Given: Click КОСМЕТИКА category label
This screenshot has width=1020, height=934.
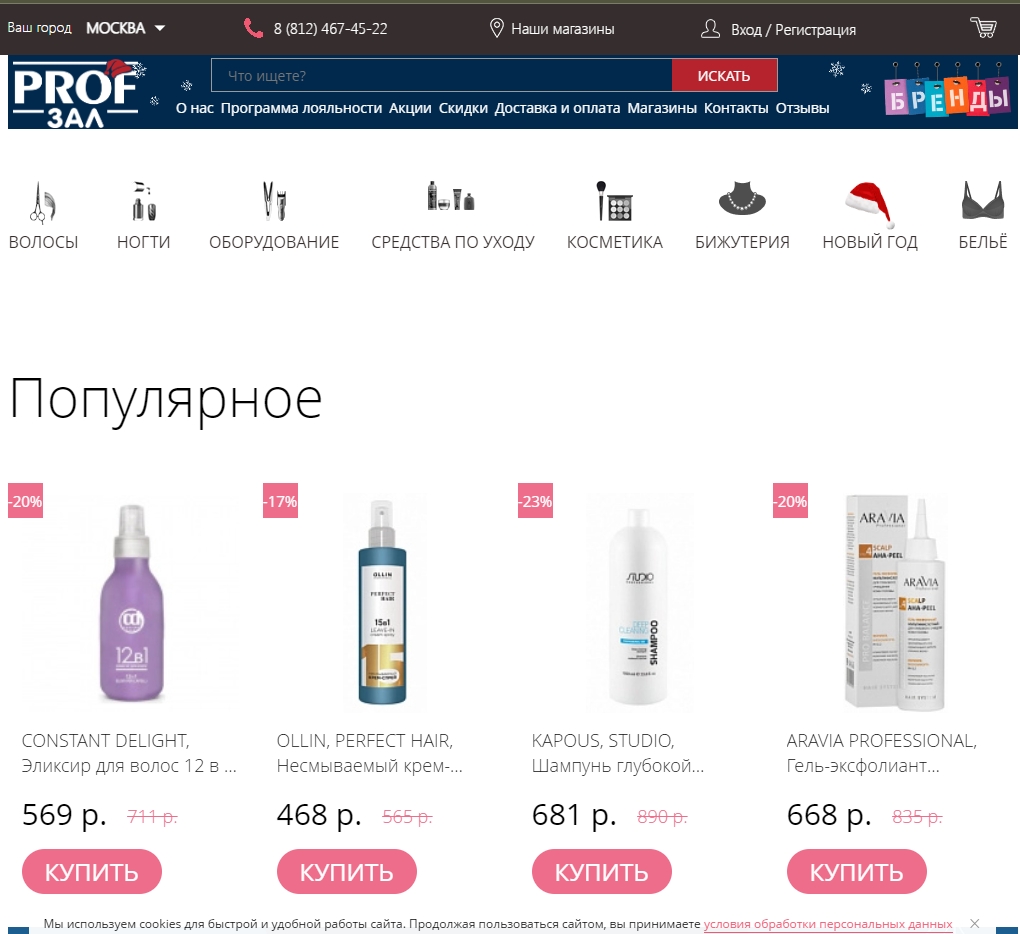Looking at the screenshot, I should tap(615, 242).
